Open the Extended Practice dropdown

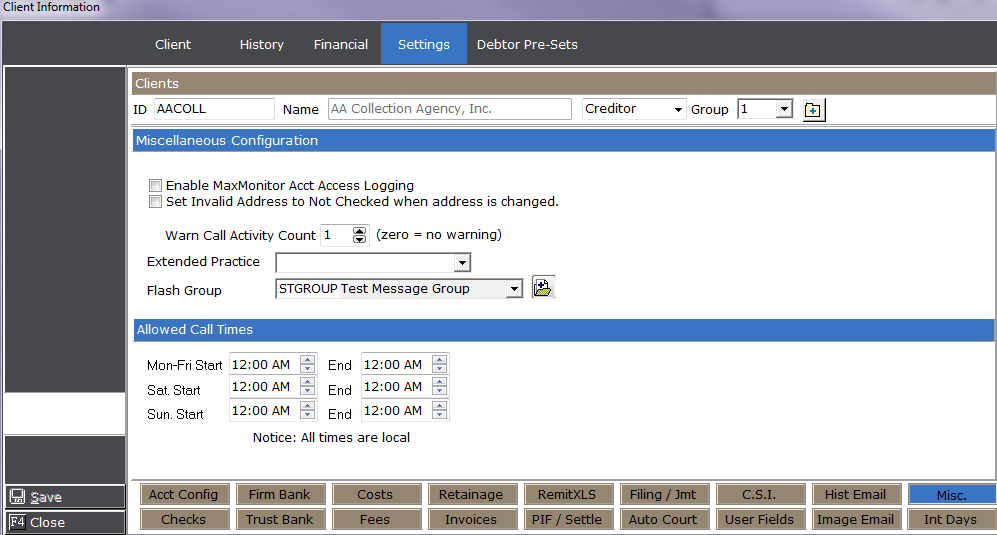click(461, 263)
